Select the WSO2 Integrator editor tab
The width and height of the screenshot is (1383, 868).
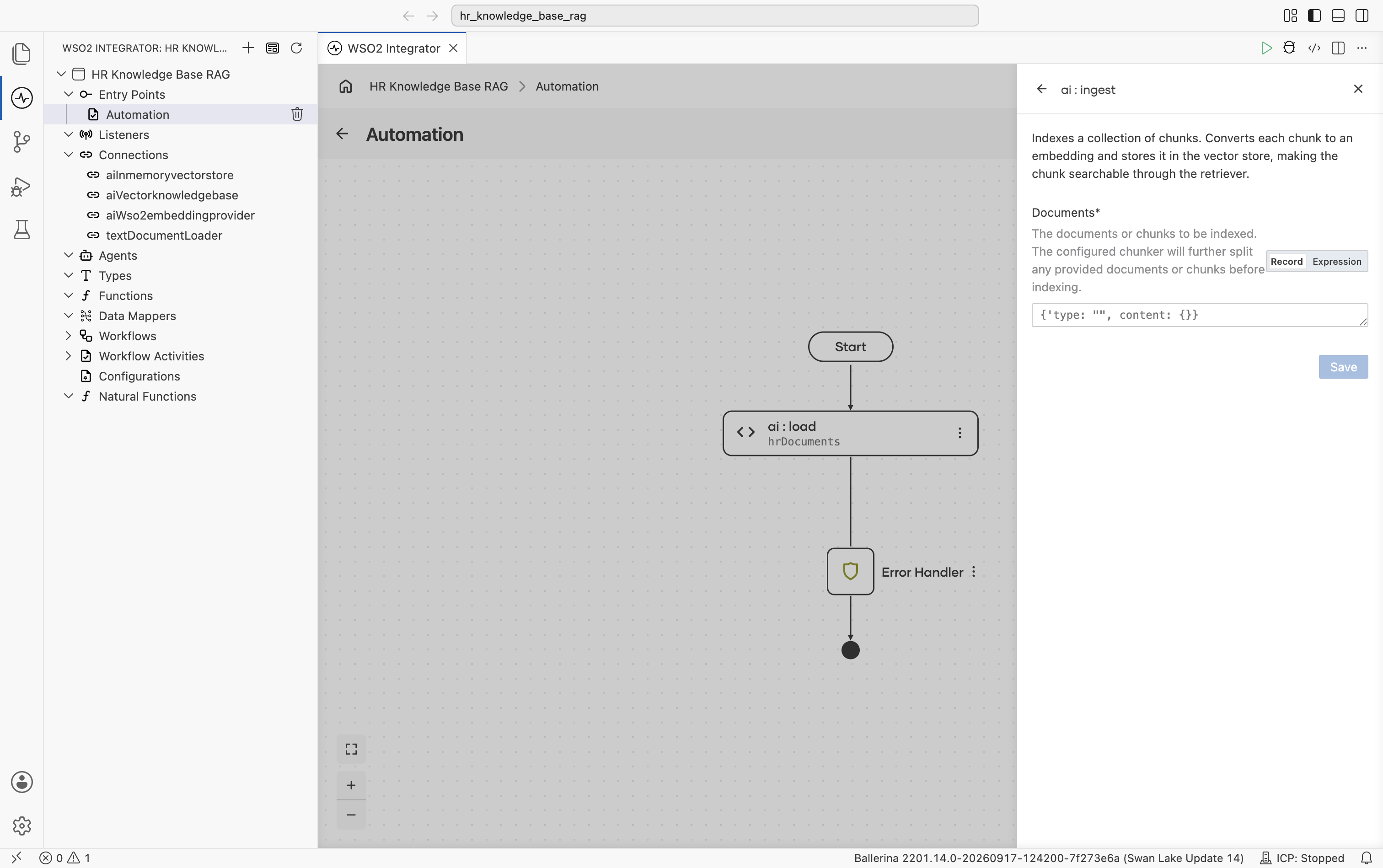point(393,48)
